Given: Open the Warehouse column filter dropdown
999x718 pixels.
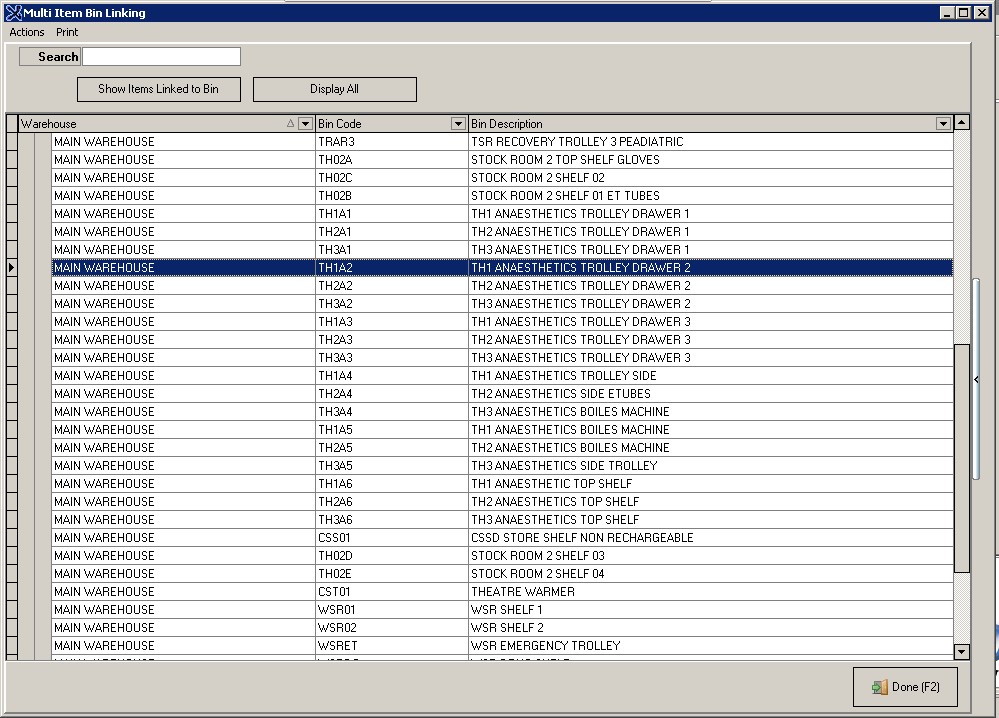Looking at the screenshot, I should [x=303, y=123].
